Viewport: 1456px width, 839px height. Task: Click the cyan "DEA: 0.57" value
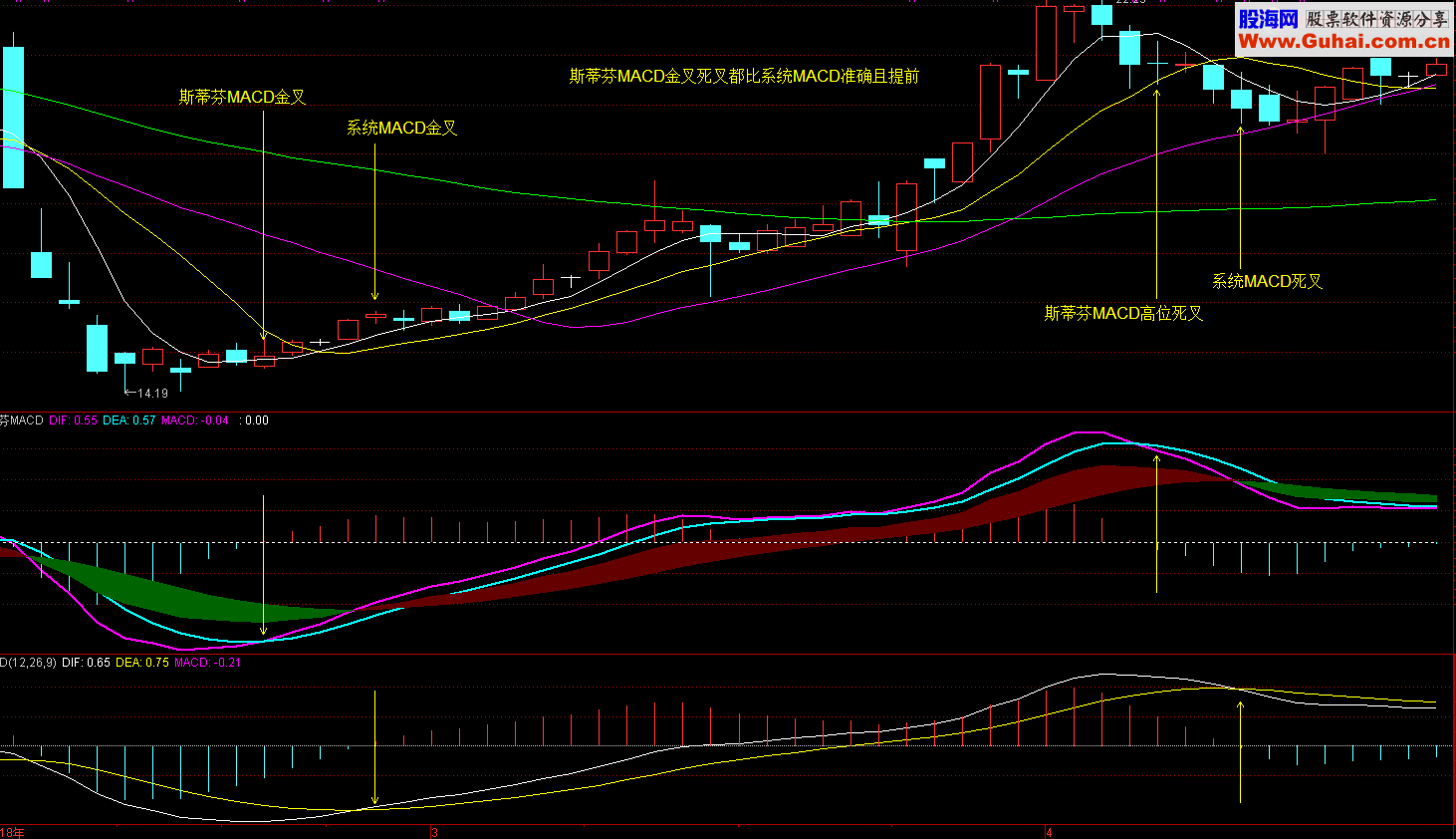[x=129, y=420]
